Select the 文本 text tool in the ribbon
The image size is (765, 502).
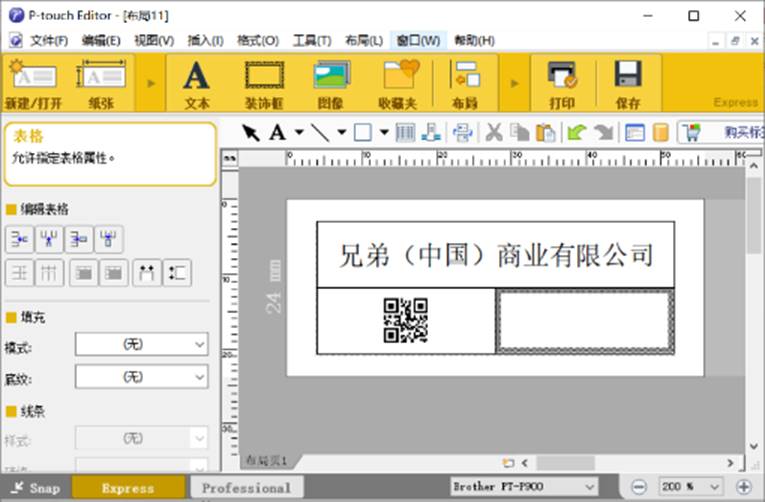point(197,84)
